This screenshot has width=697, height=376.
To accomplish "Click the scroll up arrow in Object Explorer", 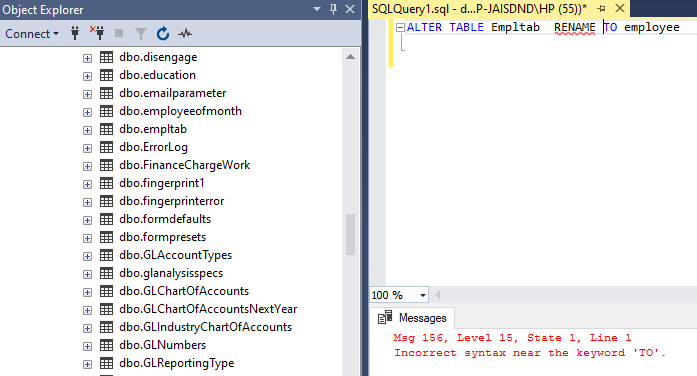I will 350,56.
